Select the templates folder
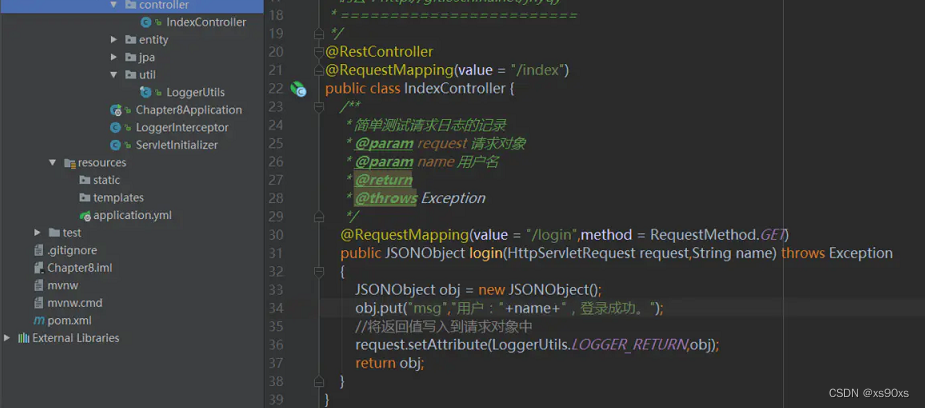Image resolution: width=925 pixels, height=408 pixels. (118, 198)
